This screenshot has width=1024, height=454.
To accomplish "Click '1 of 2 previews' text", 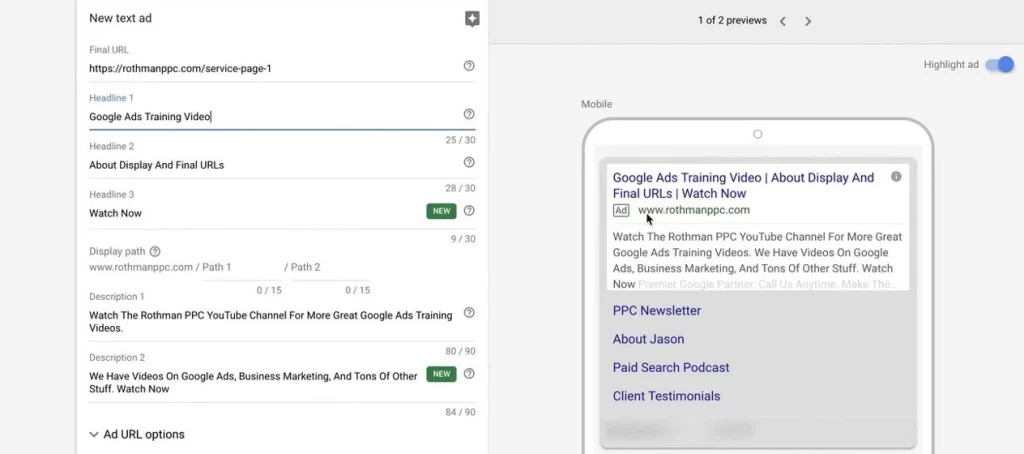I will [732, 20].
